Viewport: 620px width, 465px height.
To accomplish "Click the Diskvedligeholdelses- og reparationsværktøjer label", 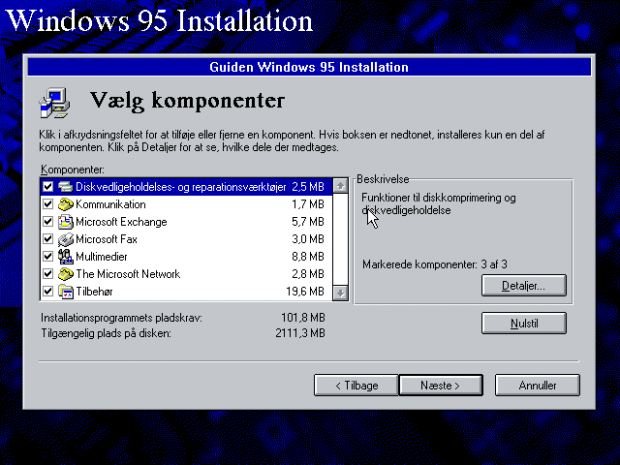I will click(x=181, y=187).
